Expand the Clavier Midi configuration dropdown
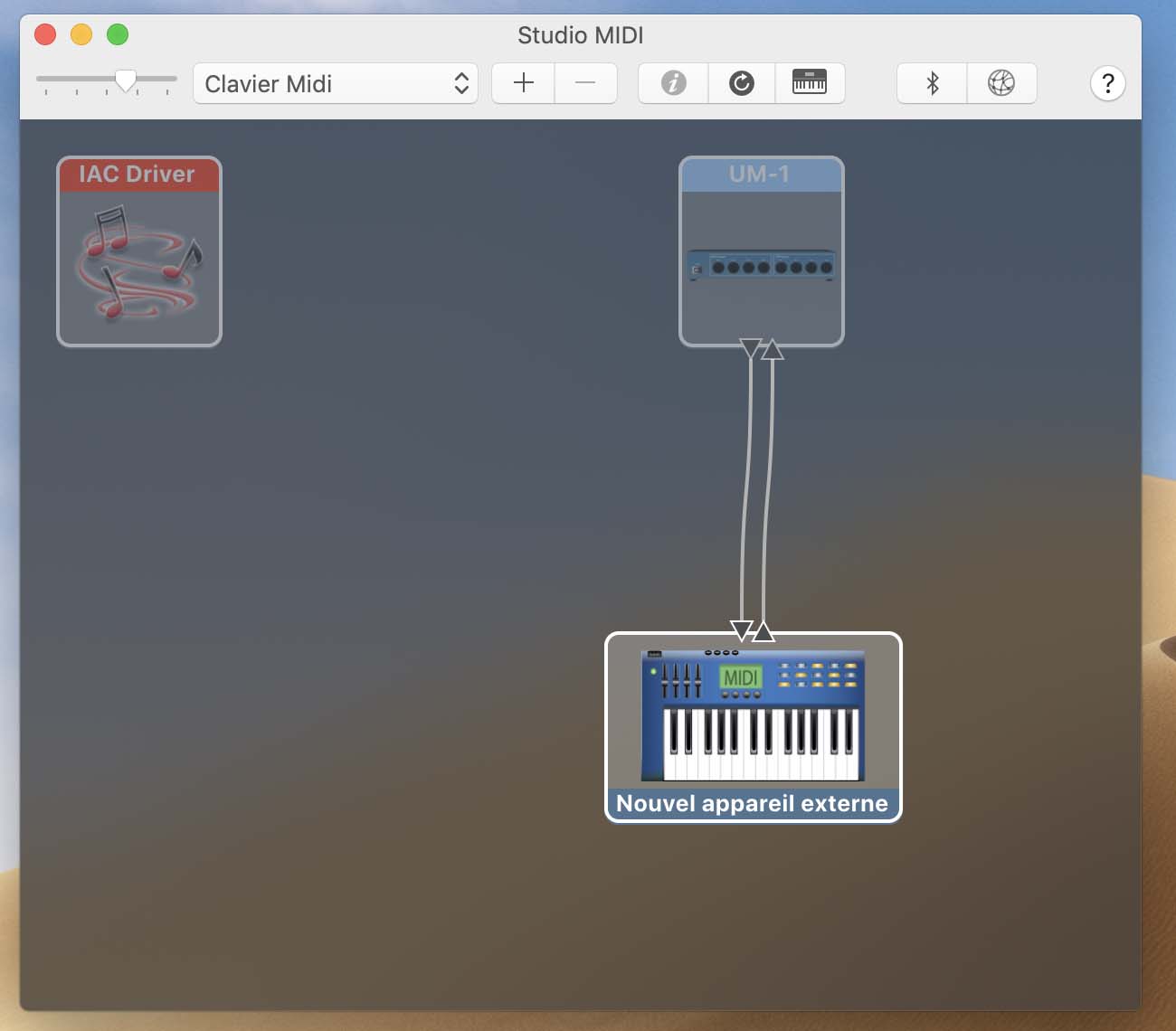 coord(335,83)
